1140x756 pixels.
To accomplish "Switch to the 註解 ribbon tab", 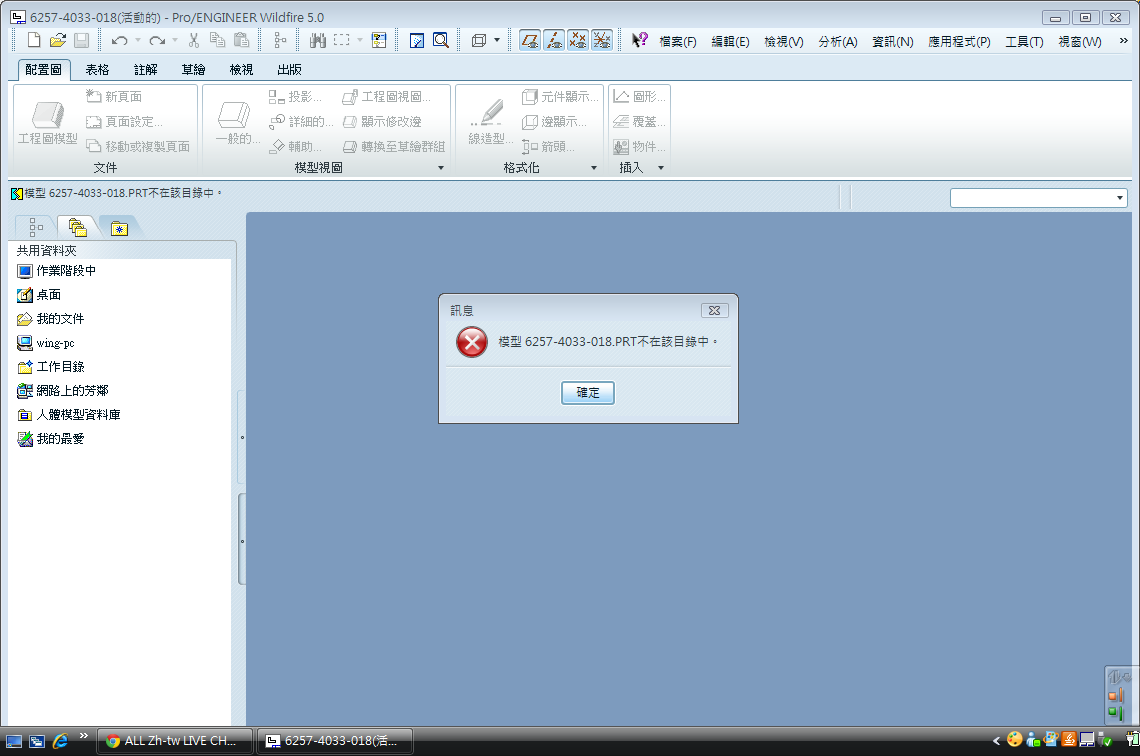I will pos(146,70).
